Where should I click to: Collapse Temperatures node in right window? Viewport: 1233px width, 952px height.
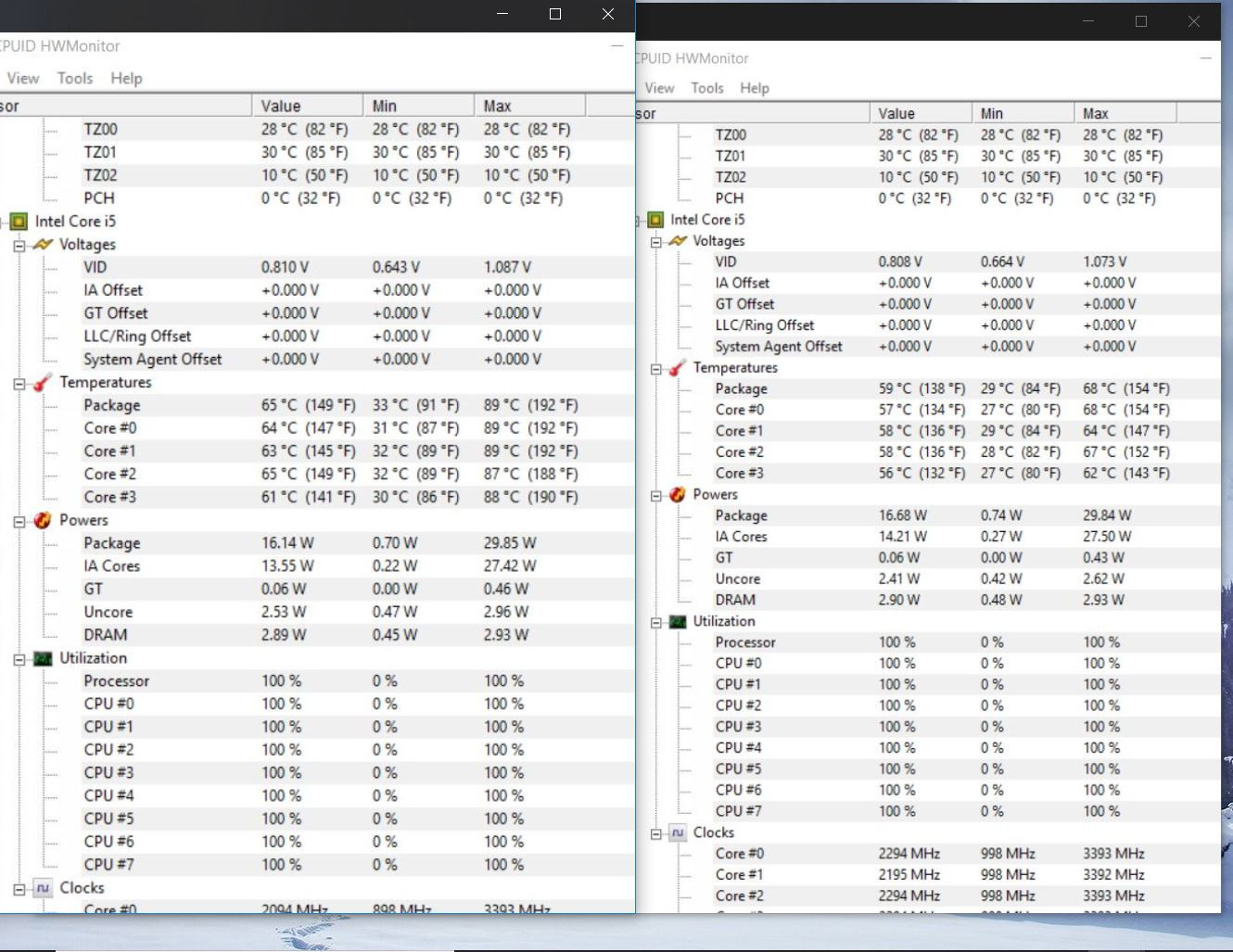tap(656, 369)
